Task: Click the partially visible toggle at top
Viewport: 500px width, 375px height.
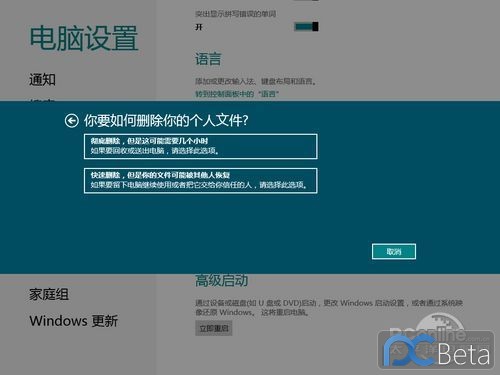Action: [x=306, y=0]
